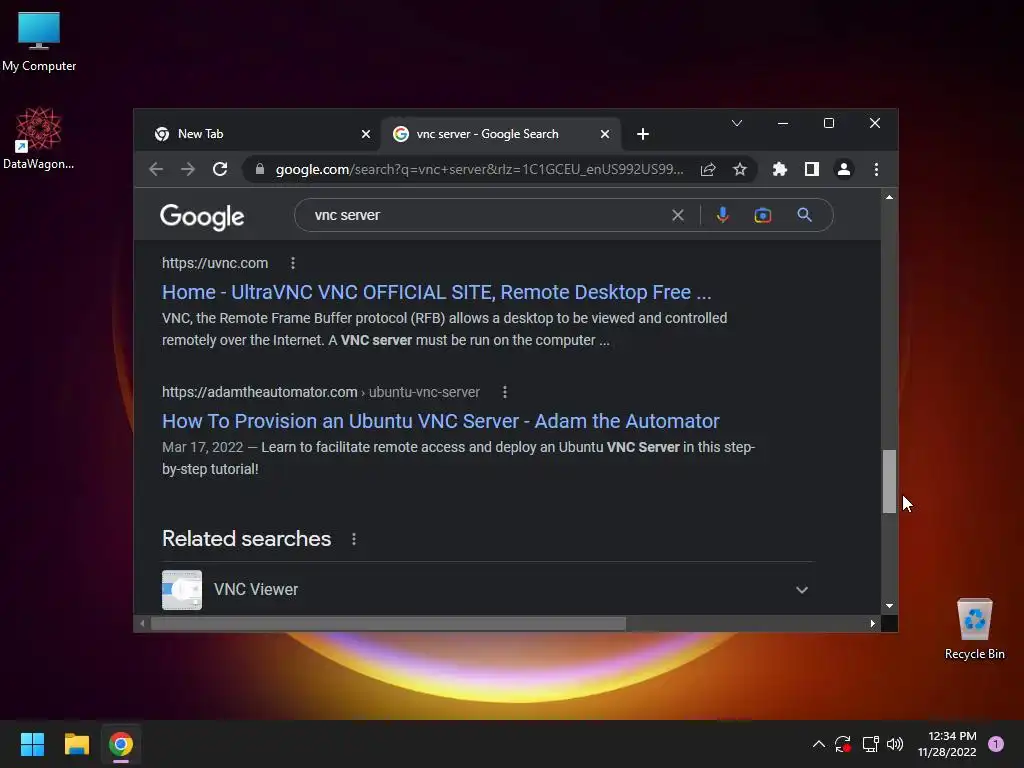The width and height of the screenshot is (1024, 768).
Task: Start voice search with microphone icon
Action: (723, 215)
